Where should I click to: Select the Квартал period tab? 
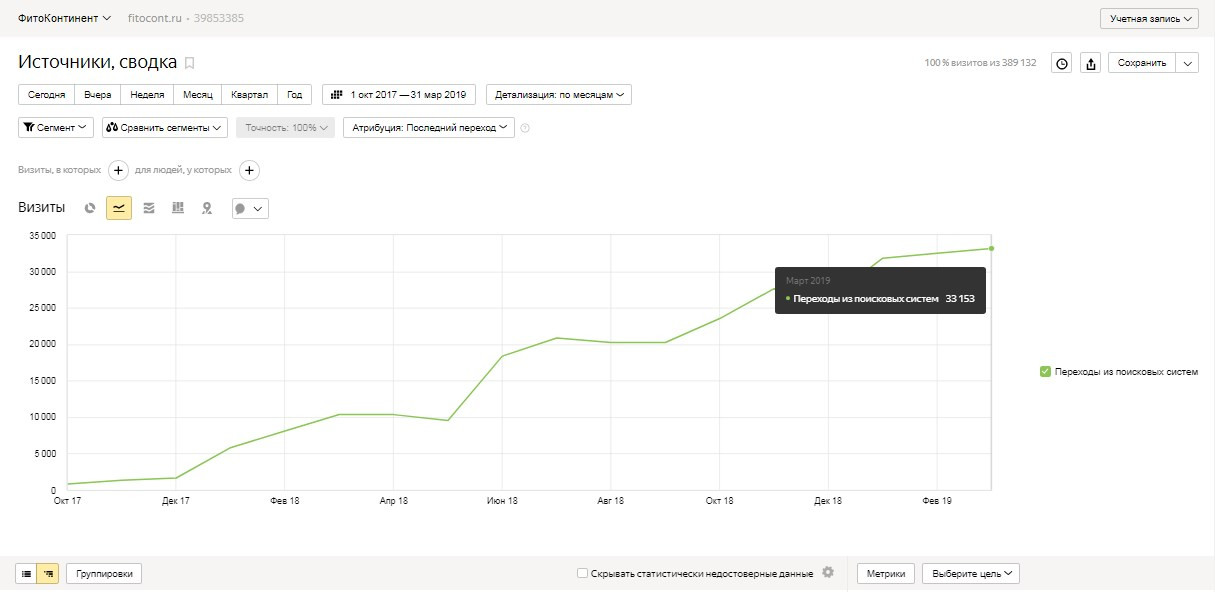pos(248,95)
